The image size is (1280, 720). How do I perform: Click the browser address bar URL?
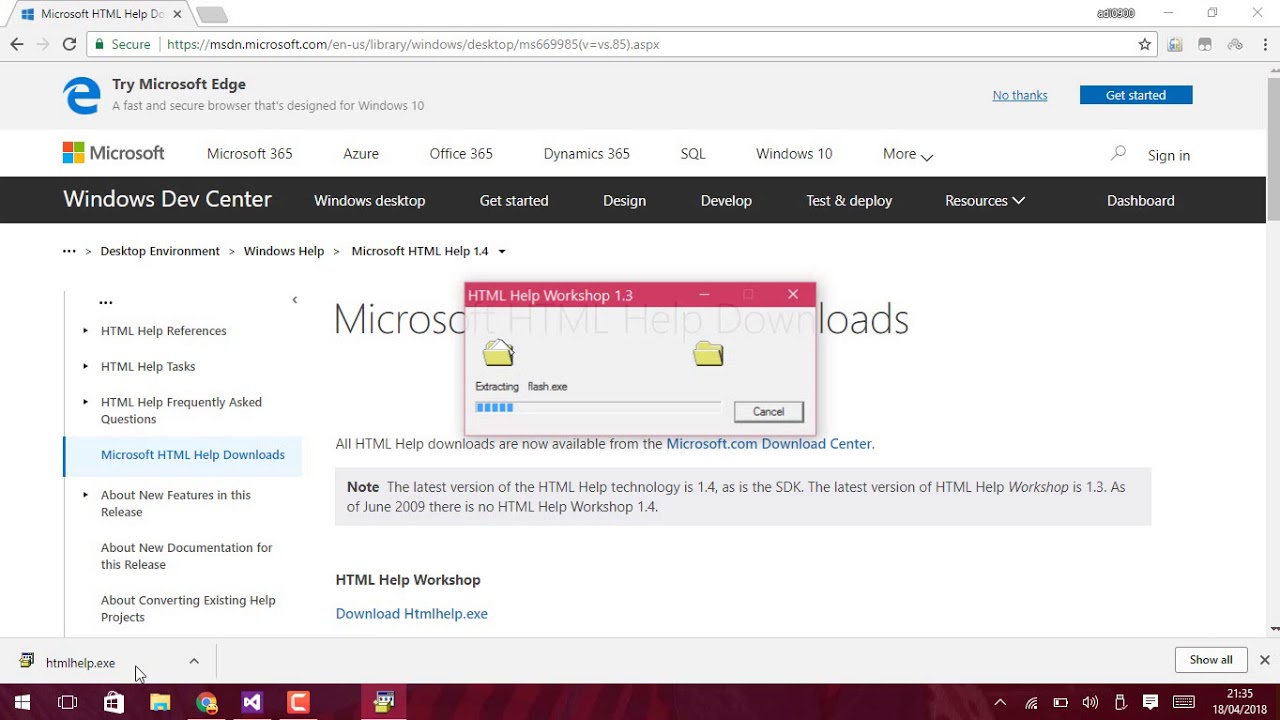click(413, 44)
